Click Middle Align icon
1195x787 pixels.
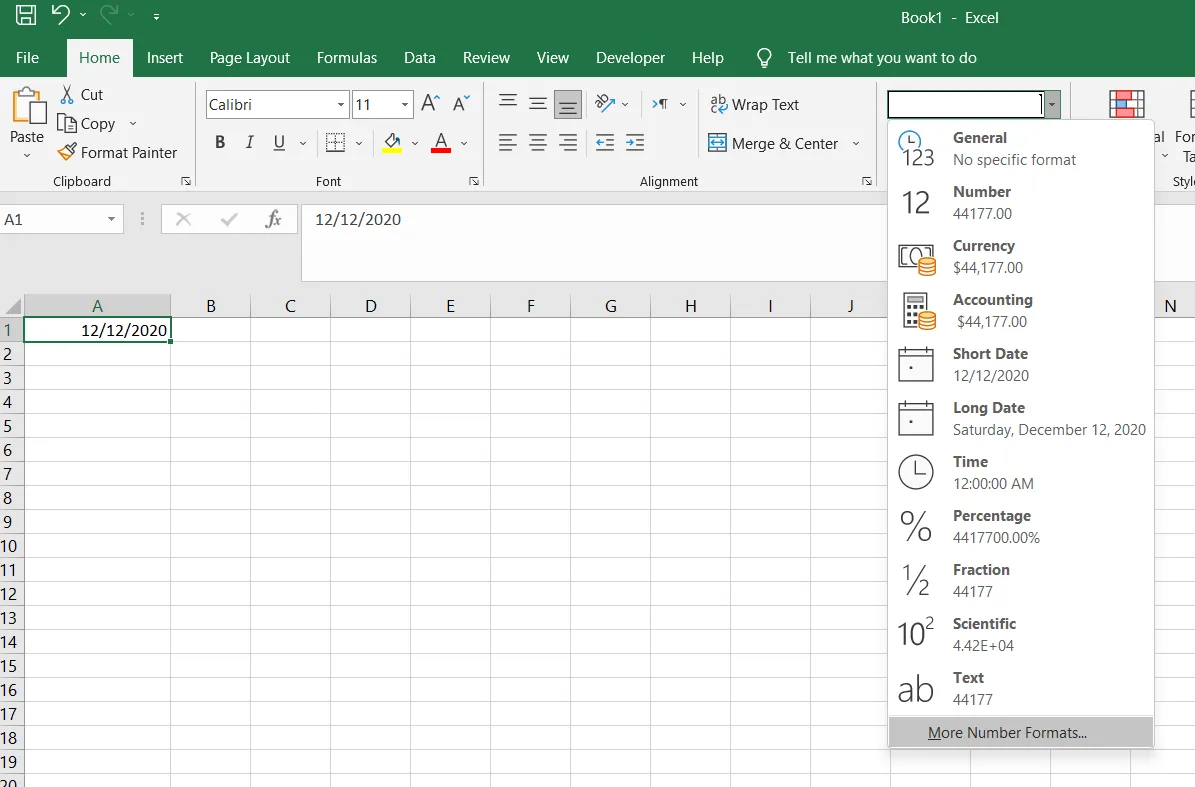click(x=538, y=104)
